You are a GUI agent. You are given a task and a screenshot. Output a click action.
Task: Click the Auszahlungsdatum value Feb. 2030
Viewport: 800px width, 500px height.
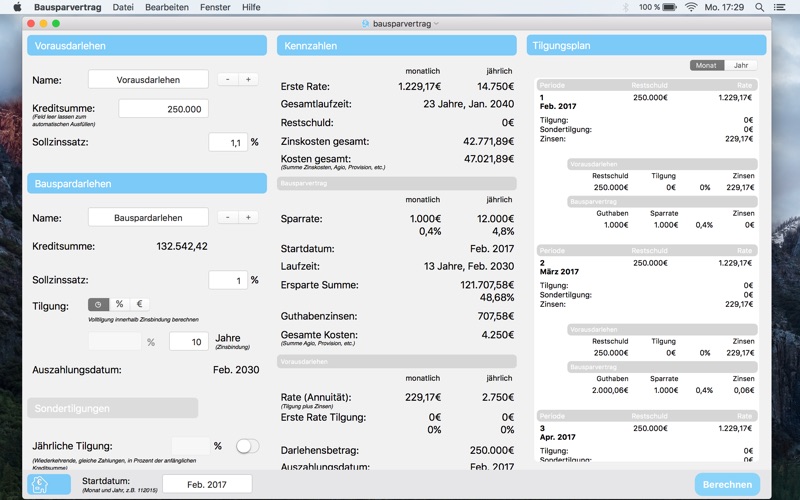(x=236, y=370)
